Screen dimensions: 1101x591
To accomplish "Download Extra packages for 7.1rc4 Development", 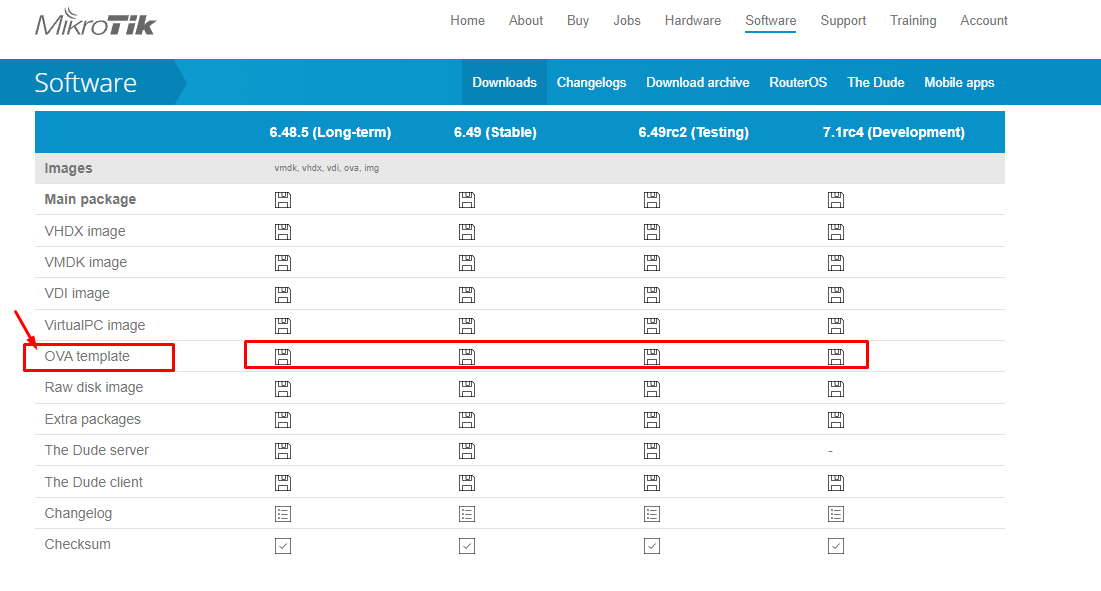I will point(836,420).
